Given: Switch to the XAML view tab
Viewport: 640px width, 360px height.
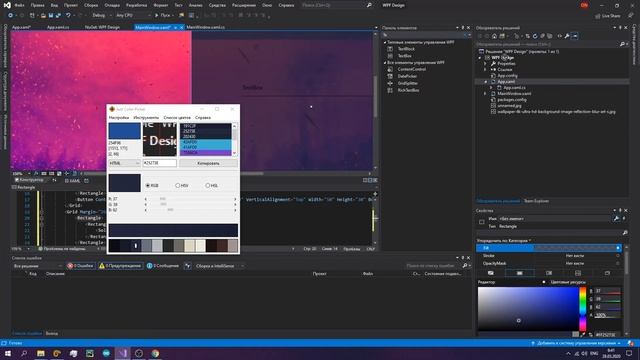Looking at the screenshot, I should [x=73, y=180].
